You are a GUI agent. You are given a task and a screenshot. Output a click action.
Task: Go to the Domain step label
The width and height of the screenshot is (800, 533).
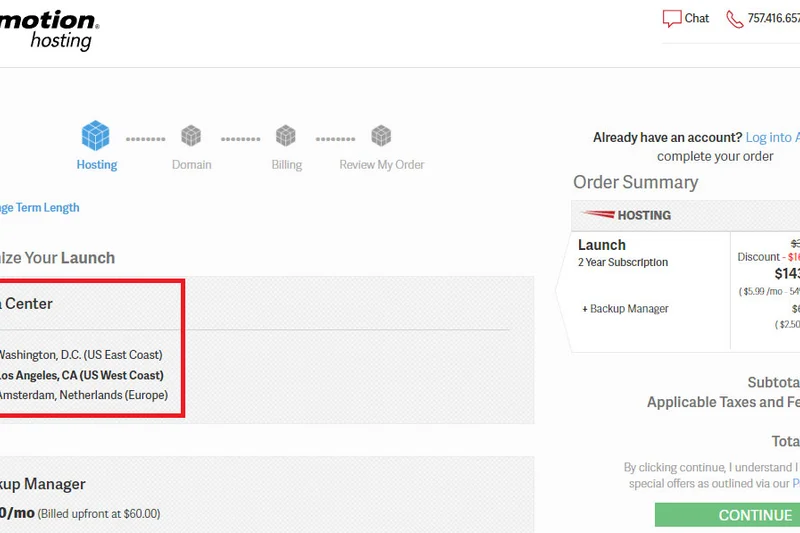(x=191, y=165)
